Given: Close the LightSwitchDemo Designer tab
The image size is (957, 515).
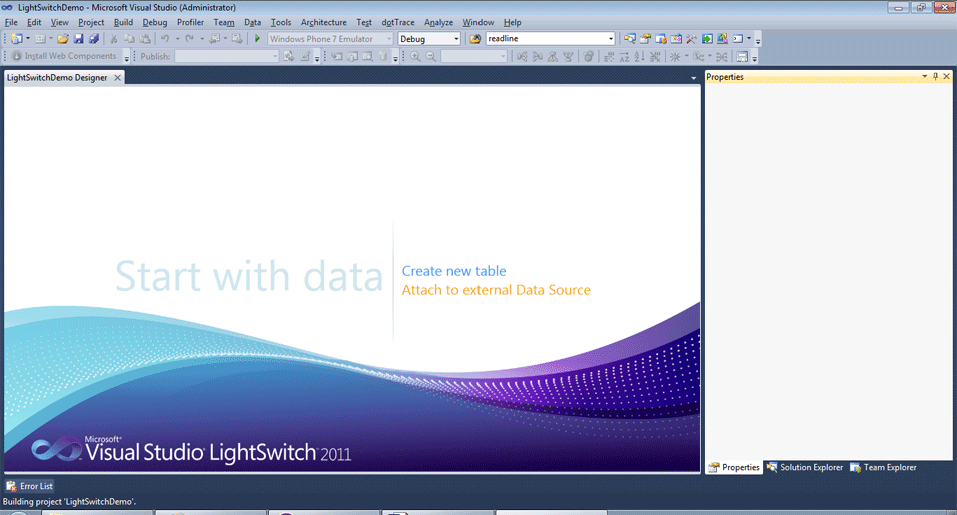Looking at the screenshot, I should click(x=117, y=77).
